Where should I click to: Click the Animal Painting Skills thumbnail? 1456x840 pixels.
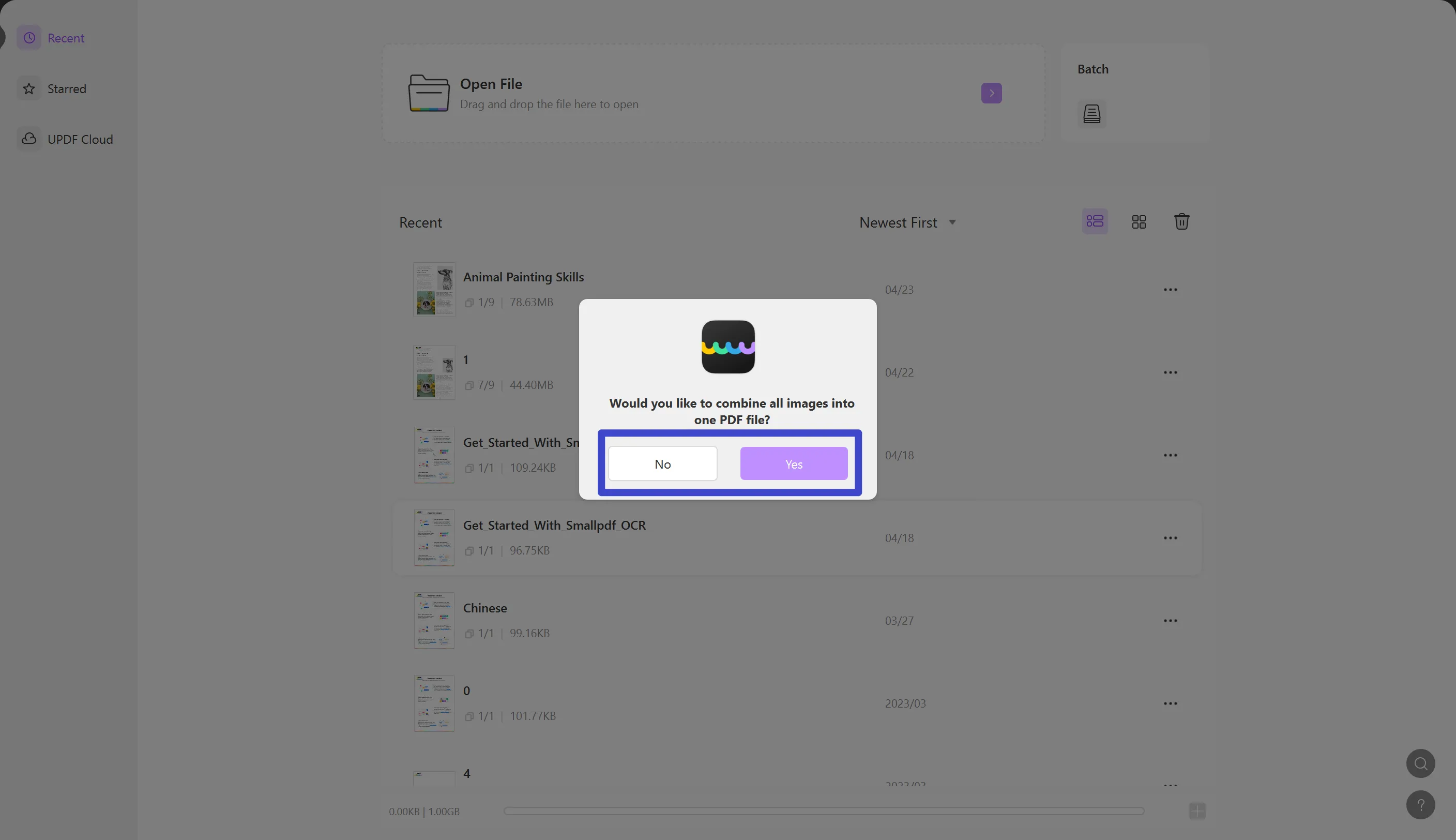tap(433, 289)
